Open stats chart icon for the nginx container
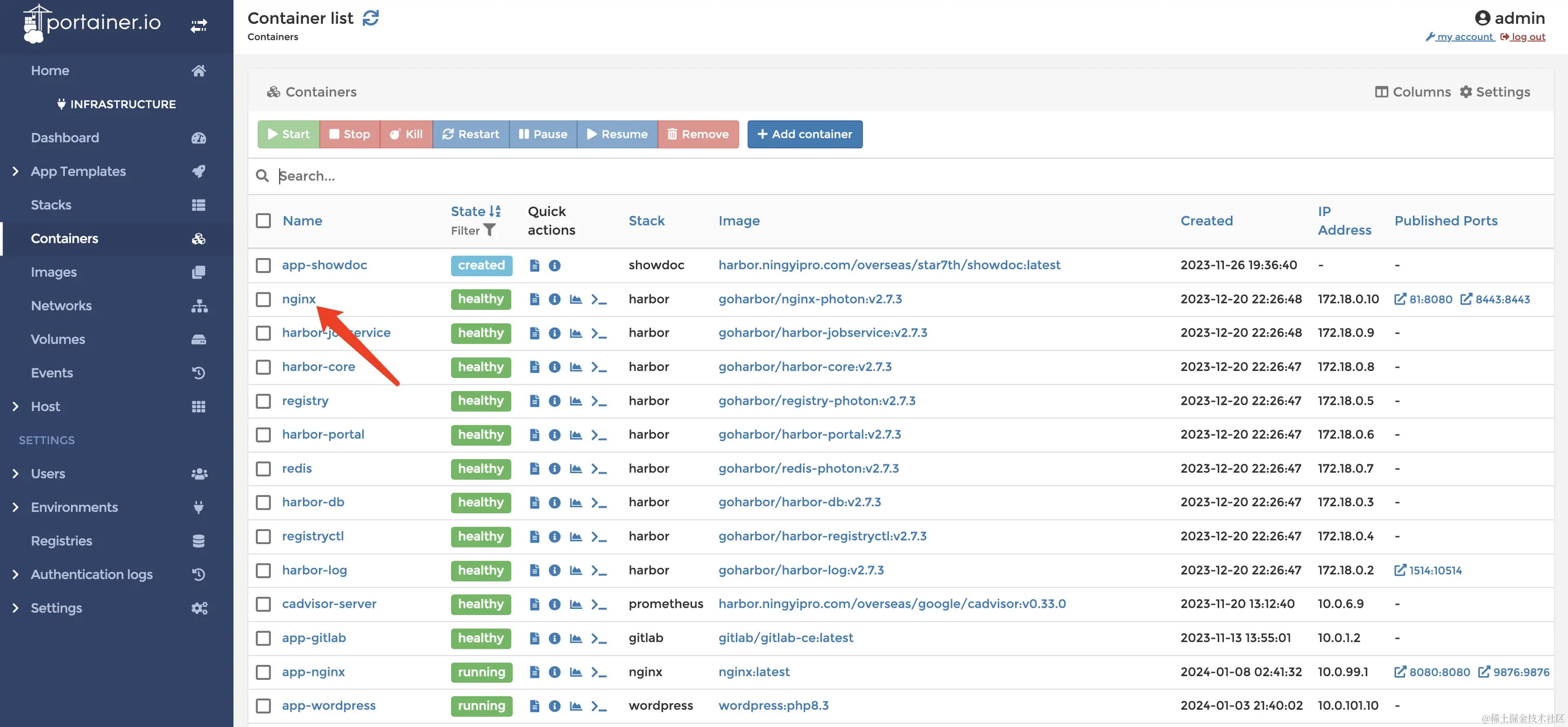Image resolution: width=1568 pixels, height=727 pixels. (576, 300)
